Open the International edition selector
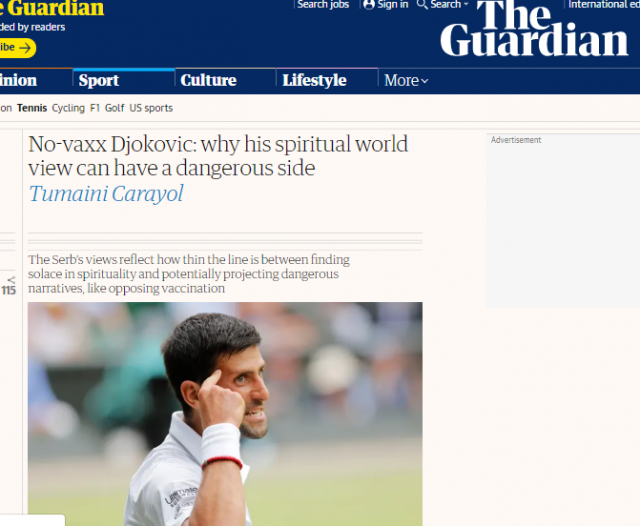 pyautogui.click(x=604, y=4)
